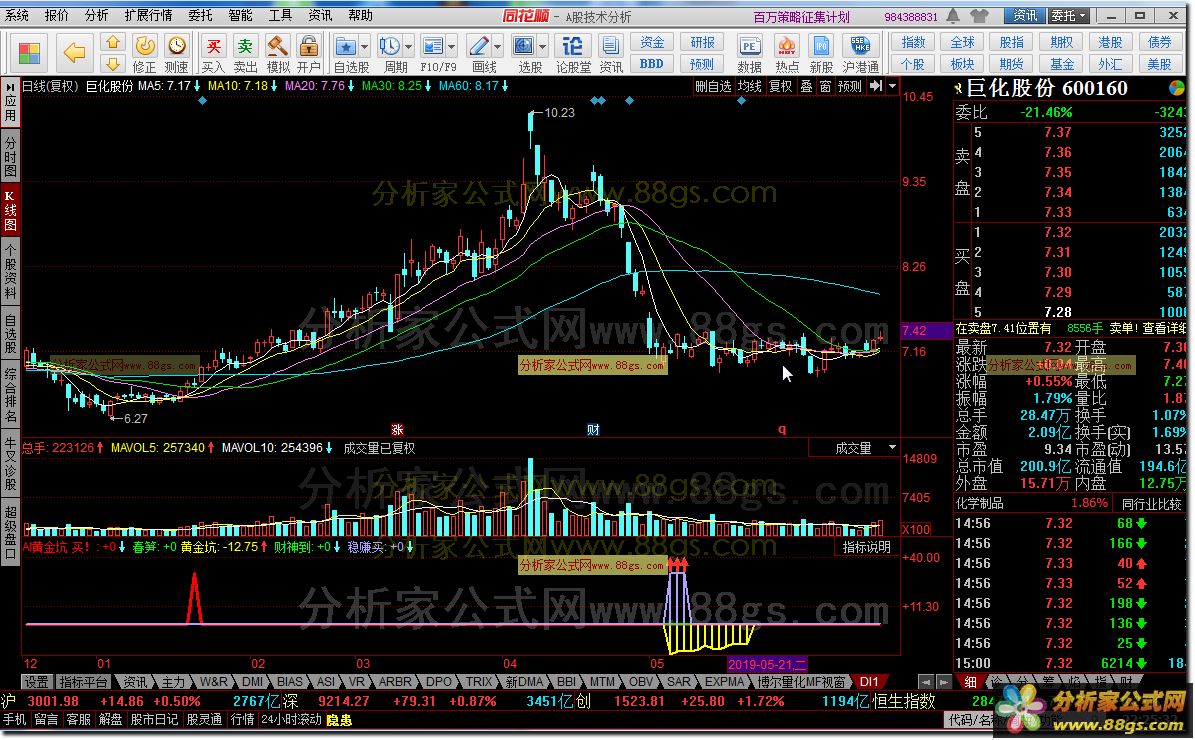Toggle 叠 overlay mode

point(806,86)
